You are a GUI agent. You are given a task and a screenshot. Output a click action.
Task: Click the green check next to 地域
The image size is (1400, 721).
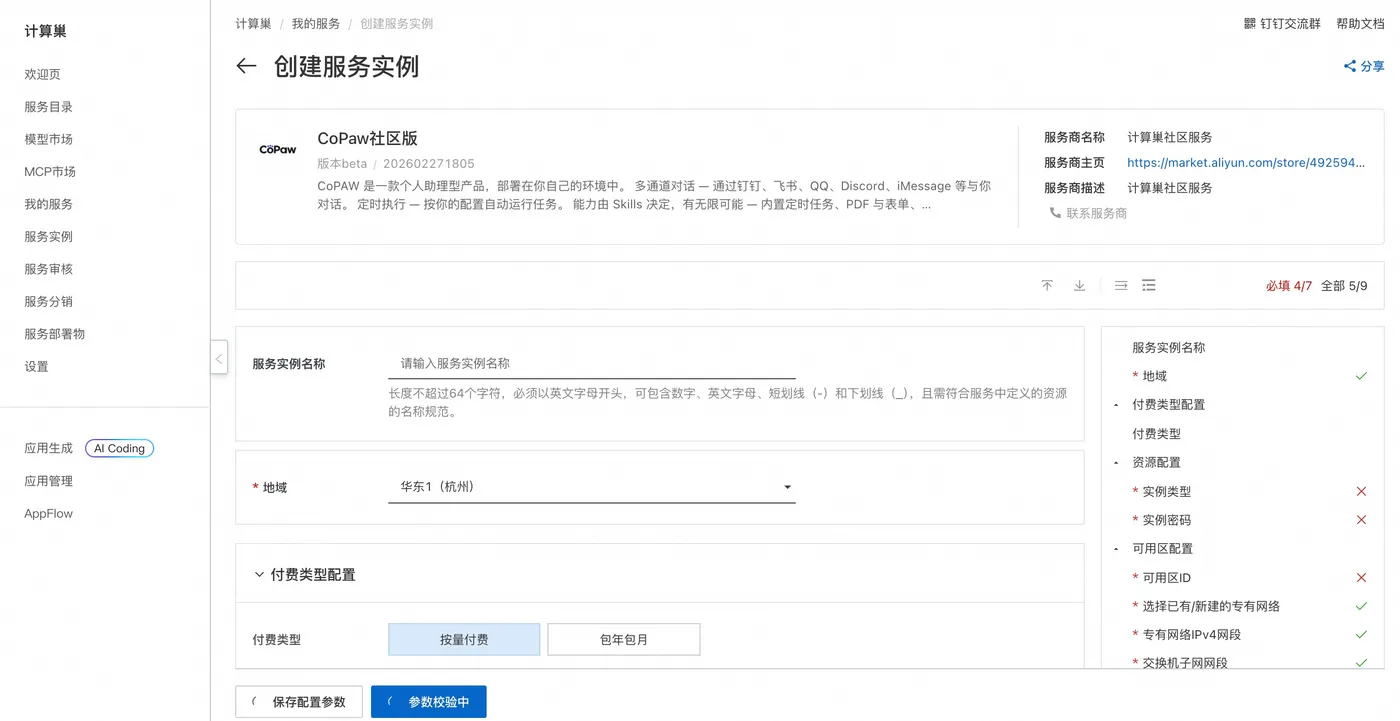tap(1361, 376)
